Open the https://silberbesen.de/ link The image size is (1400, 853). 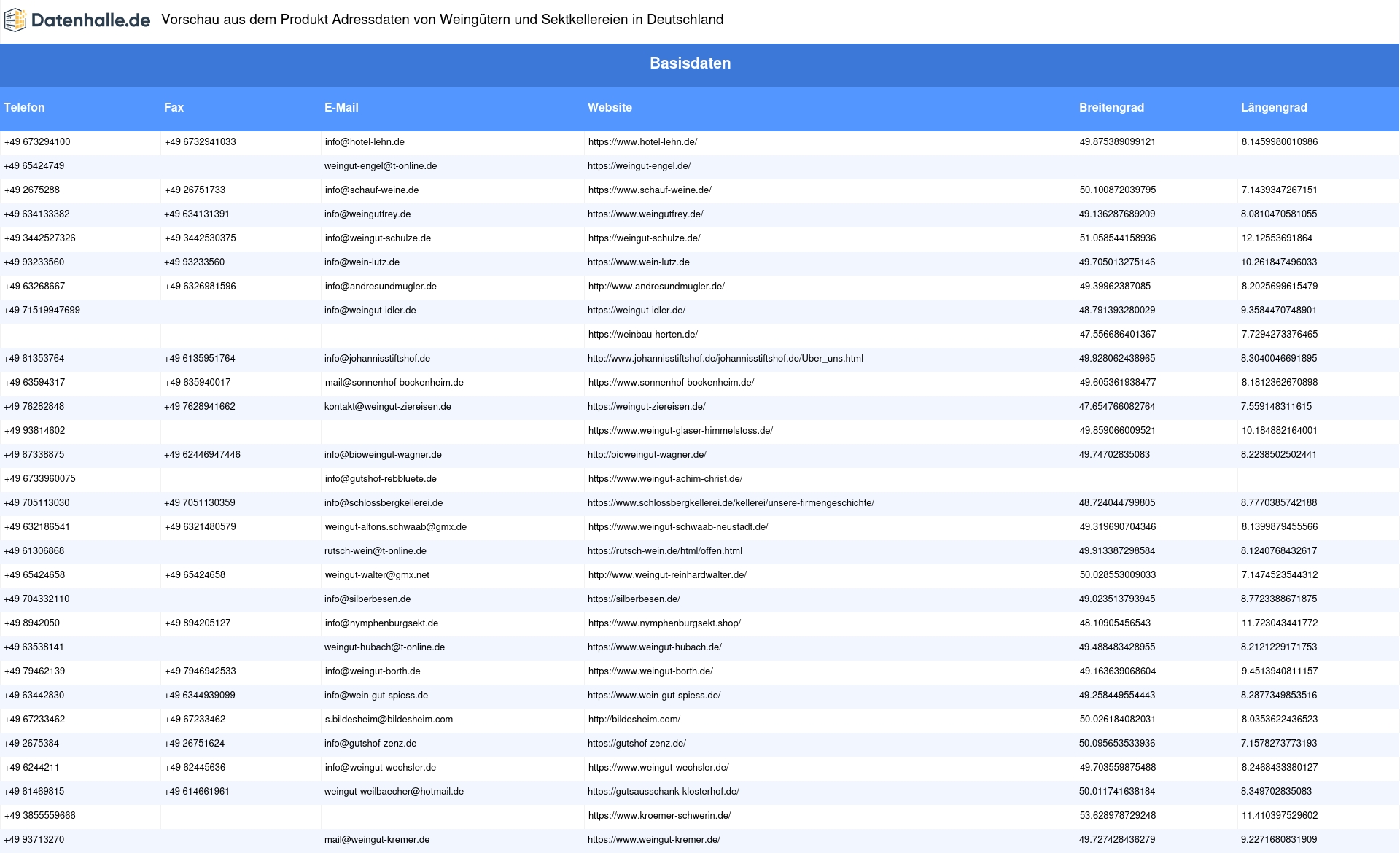(634, 599)
